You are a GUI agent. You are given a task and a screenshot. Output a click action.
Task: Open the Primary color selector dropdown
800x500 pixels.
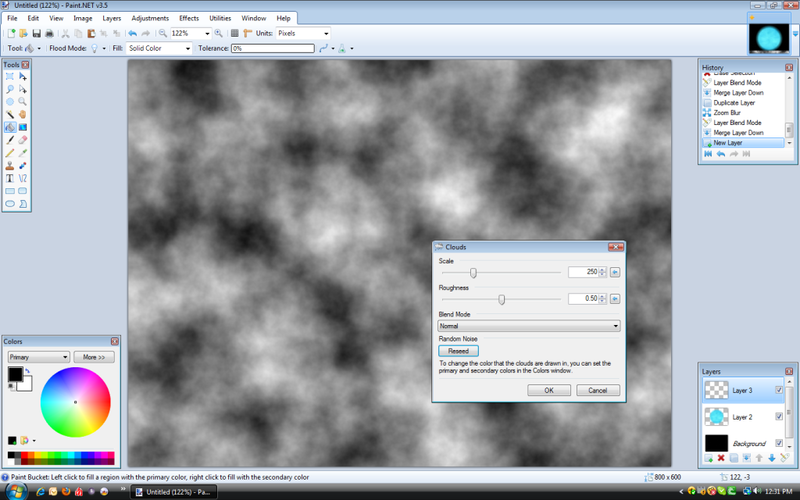point(38,357)
